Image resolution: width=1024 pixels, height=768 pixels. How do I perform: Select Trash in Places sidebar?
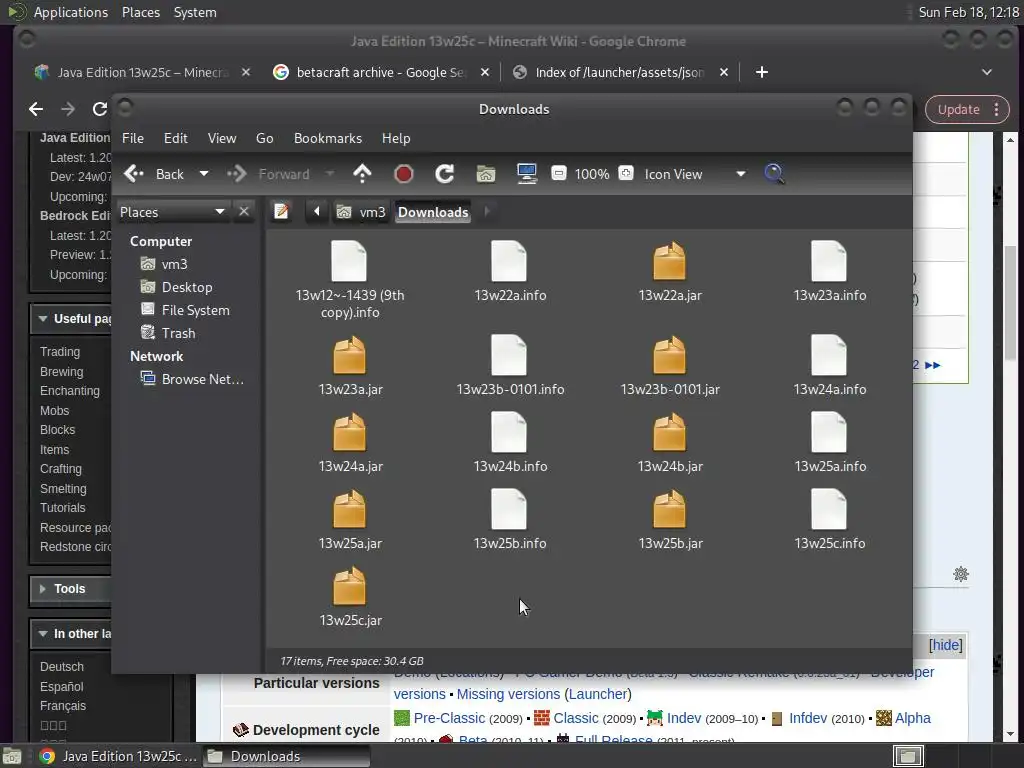pyautogui.click(x=168, y=333)
